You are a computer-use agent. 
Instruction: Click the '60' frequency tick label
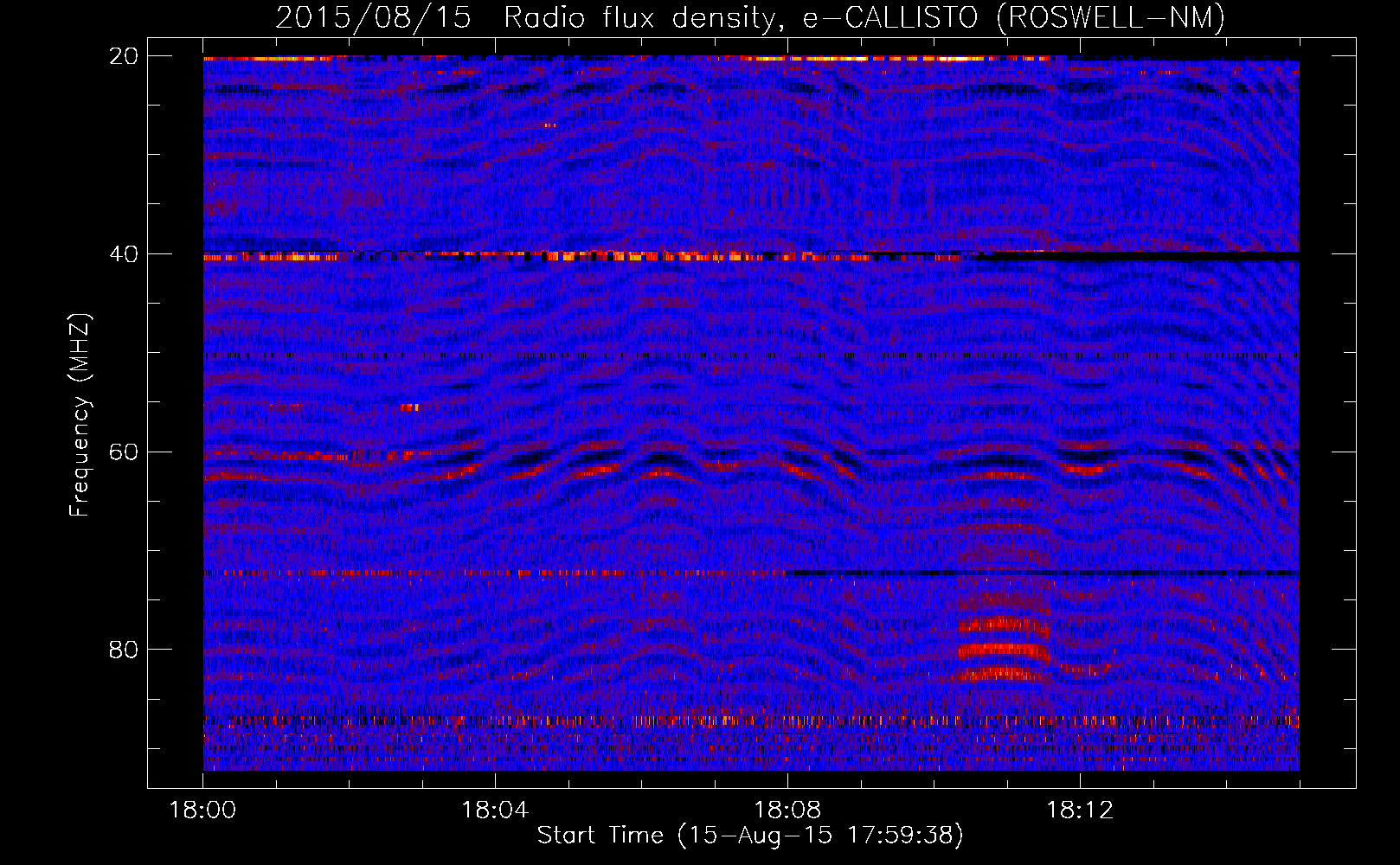click(x=124, y=452)
